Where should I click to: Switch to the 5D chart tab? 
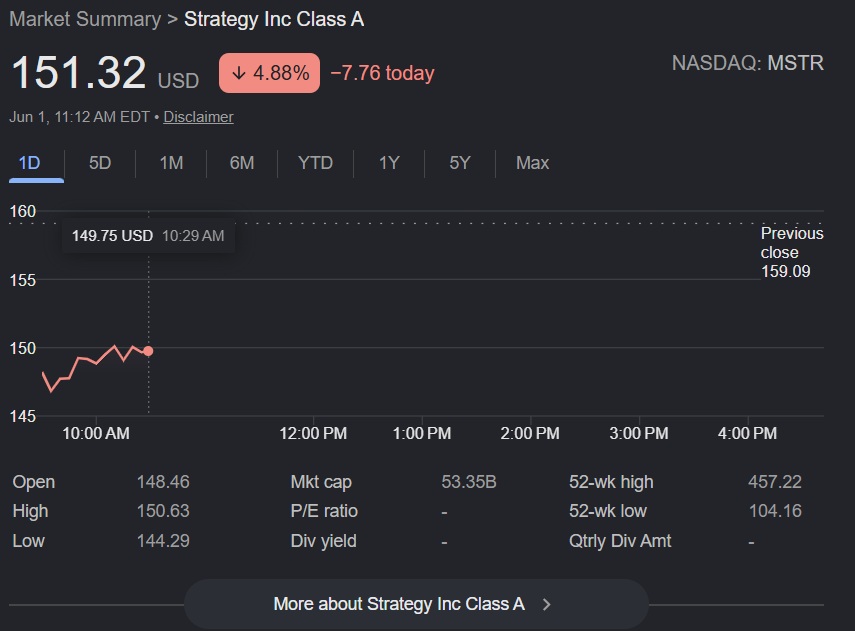pos(100,163)
